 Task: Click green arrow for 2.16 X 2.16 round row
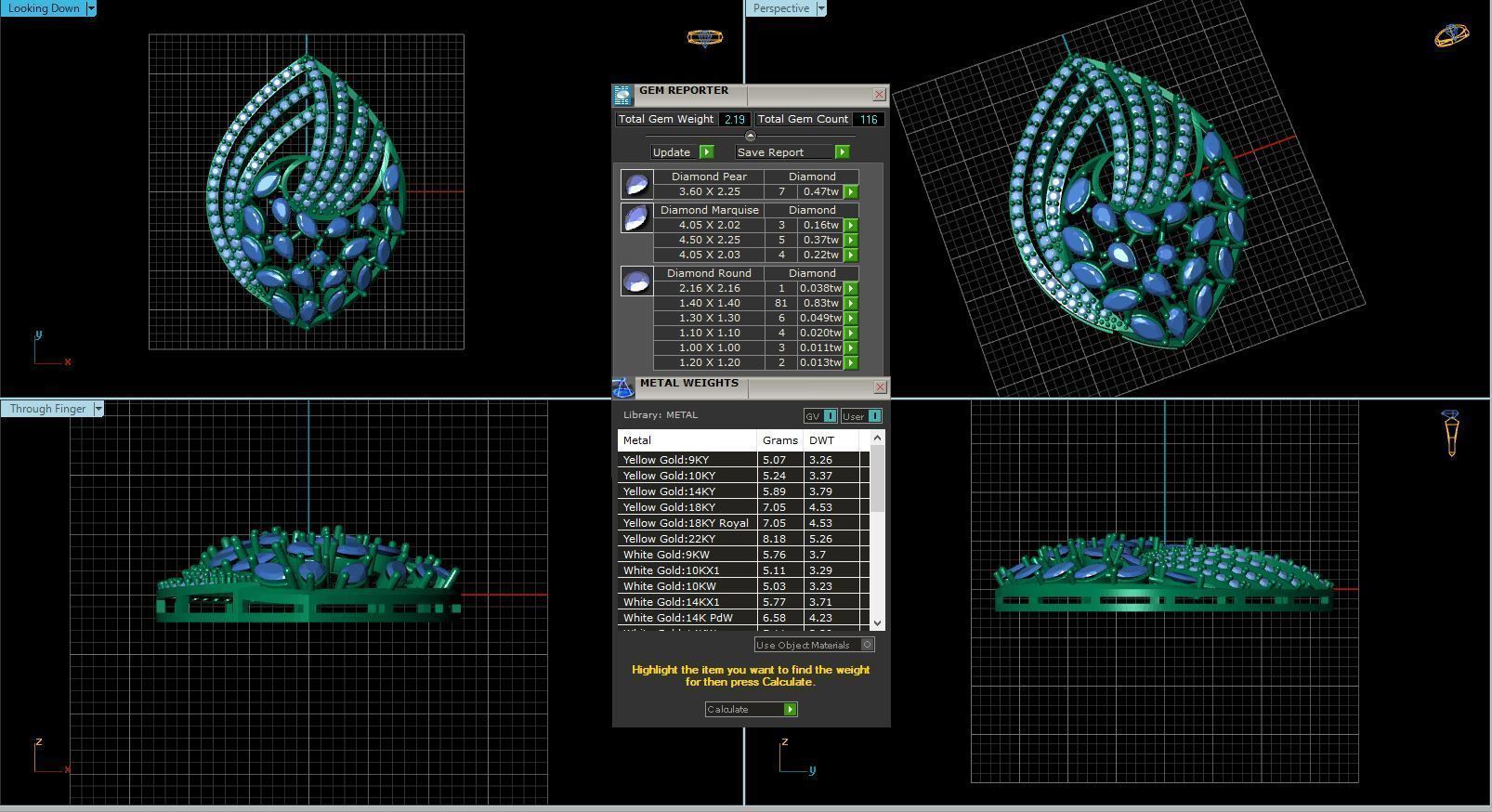pos(850,288)
